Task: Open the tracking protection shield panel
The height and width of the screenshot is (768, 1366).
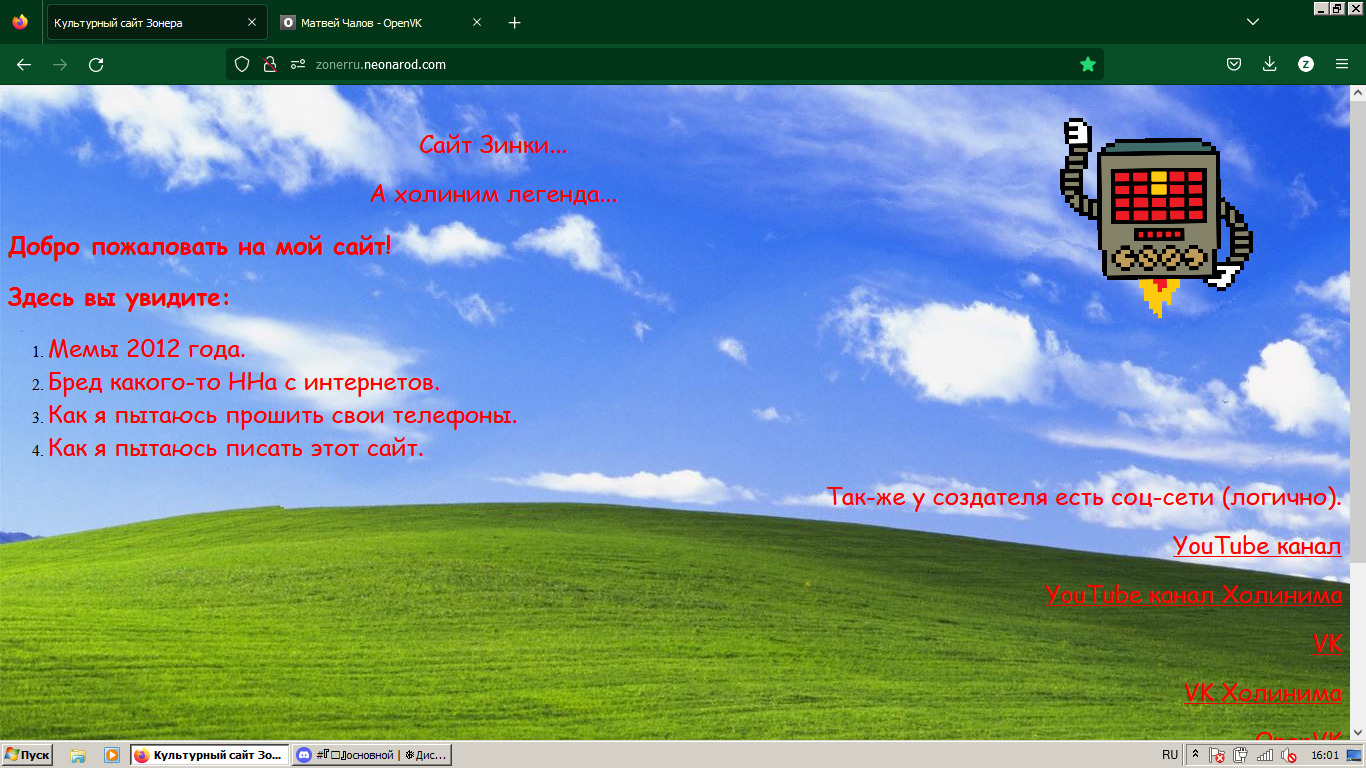Action: click(241, 64)
